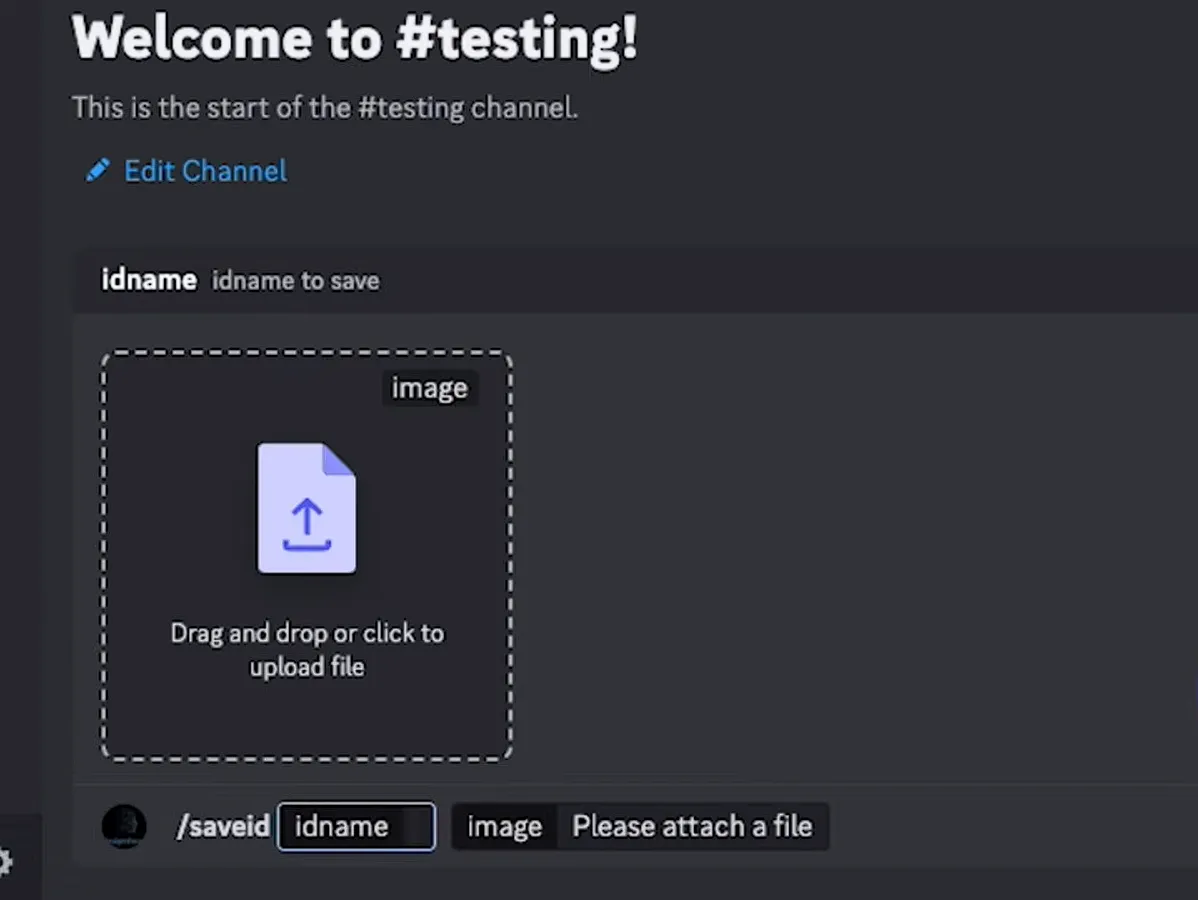Click the dark left sidebar strip
1198x900 pixels.
pyautogui.click(x=20, y=400)
